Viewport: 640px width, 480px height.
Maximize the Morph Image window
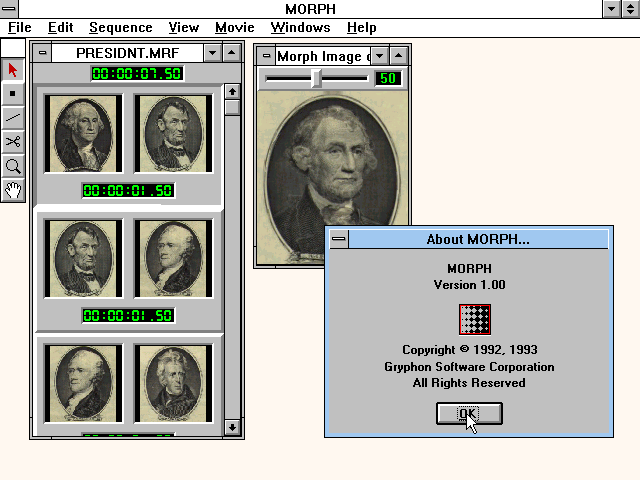point(398,56)
